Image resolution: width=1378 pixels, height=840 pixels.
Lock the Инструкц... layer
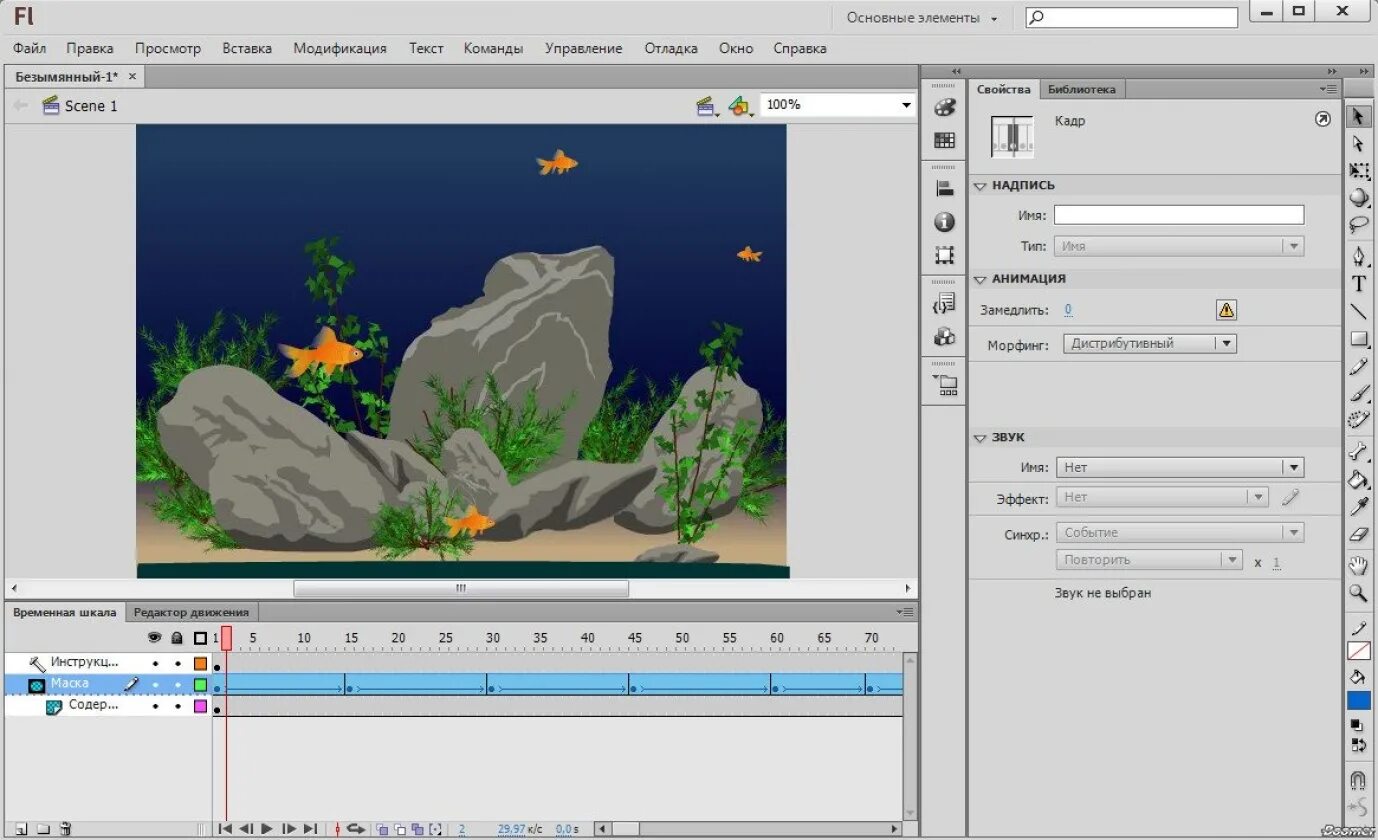tap(178, 663)
